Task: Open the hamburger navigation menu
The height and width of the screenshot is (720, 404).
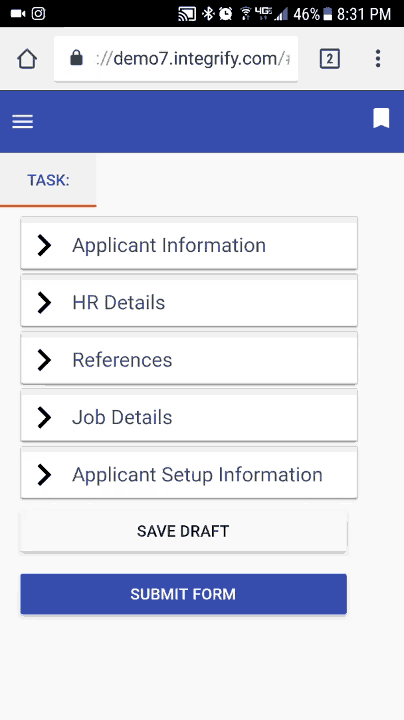Action: pyautogui.click(x=22, y=121)
